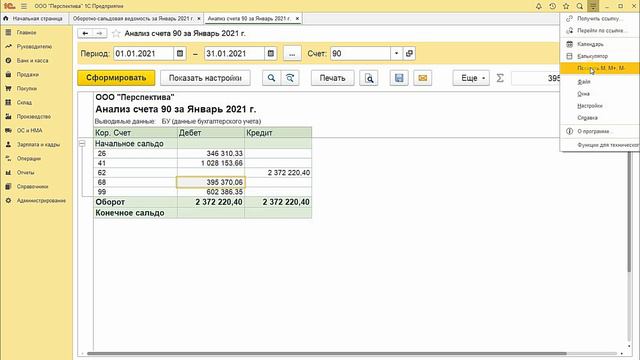Expand the account 90 dropdown arrow

pyautogui.click(x=396, y=53)
